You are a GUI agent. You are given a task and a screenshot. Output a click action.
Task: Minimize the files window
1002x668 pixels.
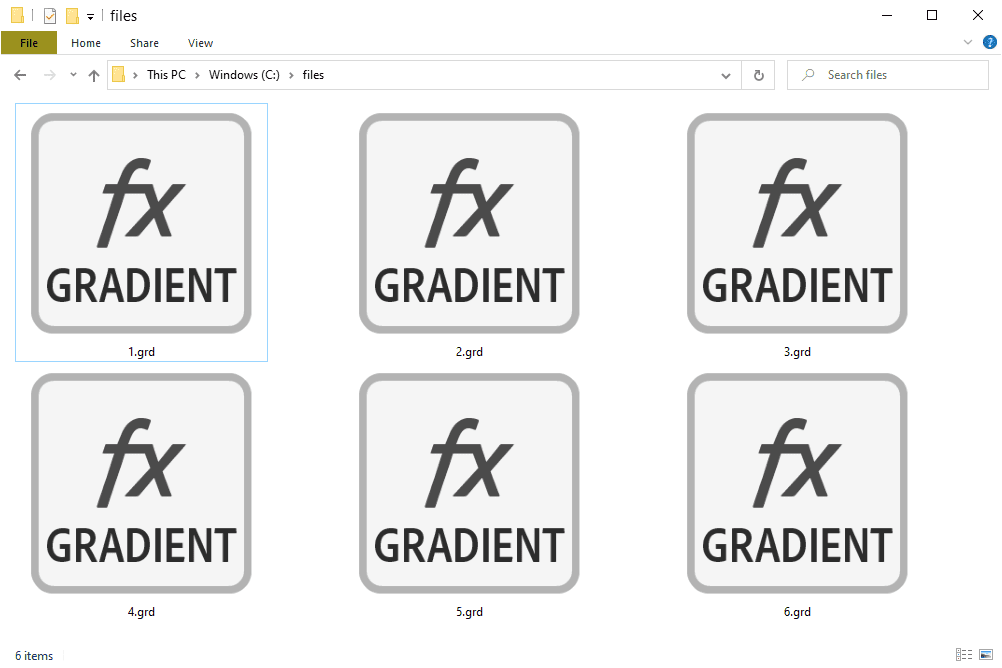pos(887,15)
